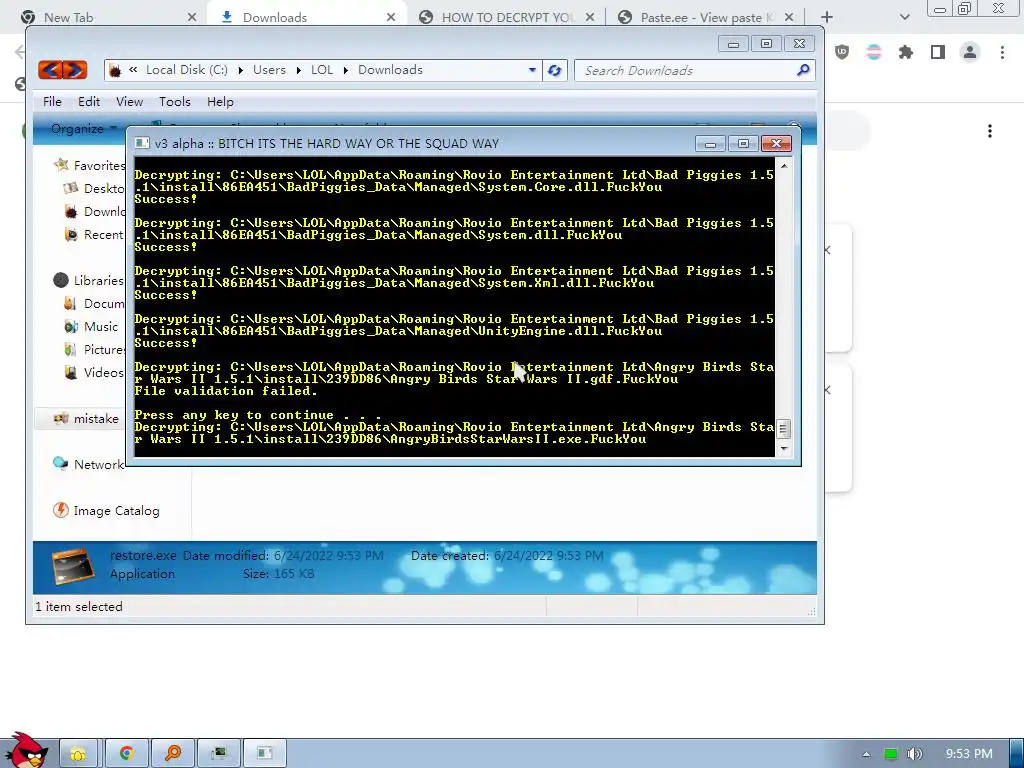Screen dimensions: 1024x768
Task: Switch to the console window taskbar icon
Action: pos(264,754)
